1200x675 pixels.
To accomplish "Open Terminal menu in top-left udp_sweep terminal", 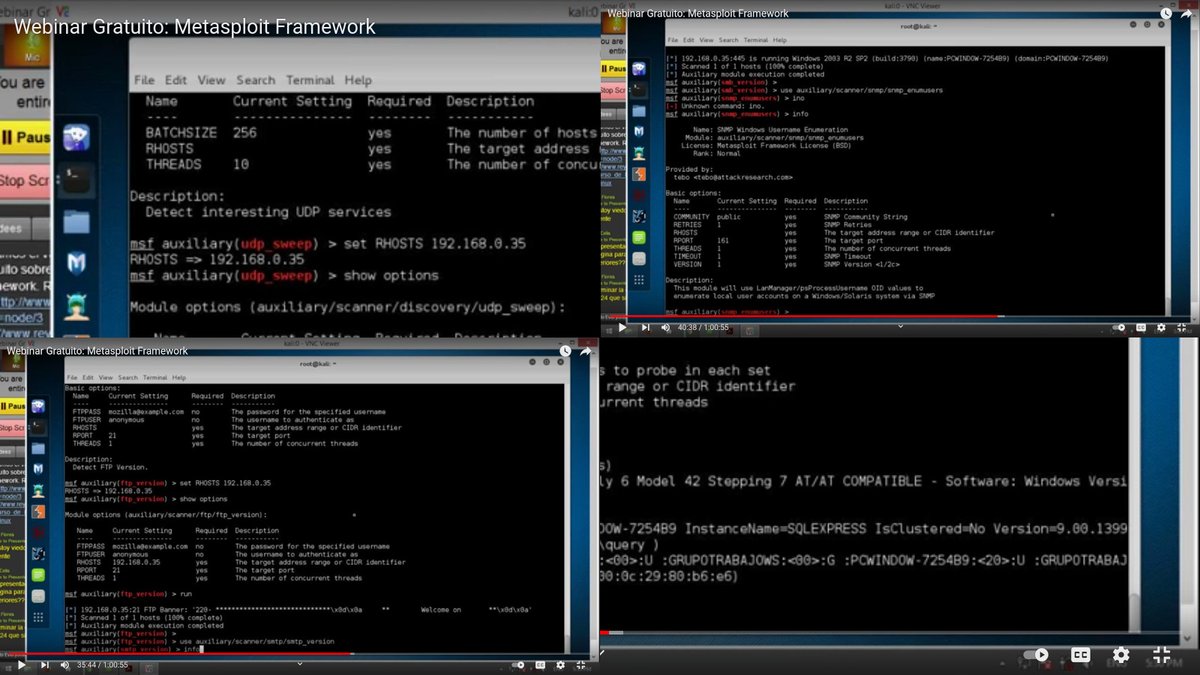I will coord(310,80).
